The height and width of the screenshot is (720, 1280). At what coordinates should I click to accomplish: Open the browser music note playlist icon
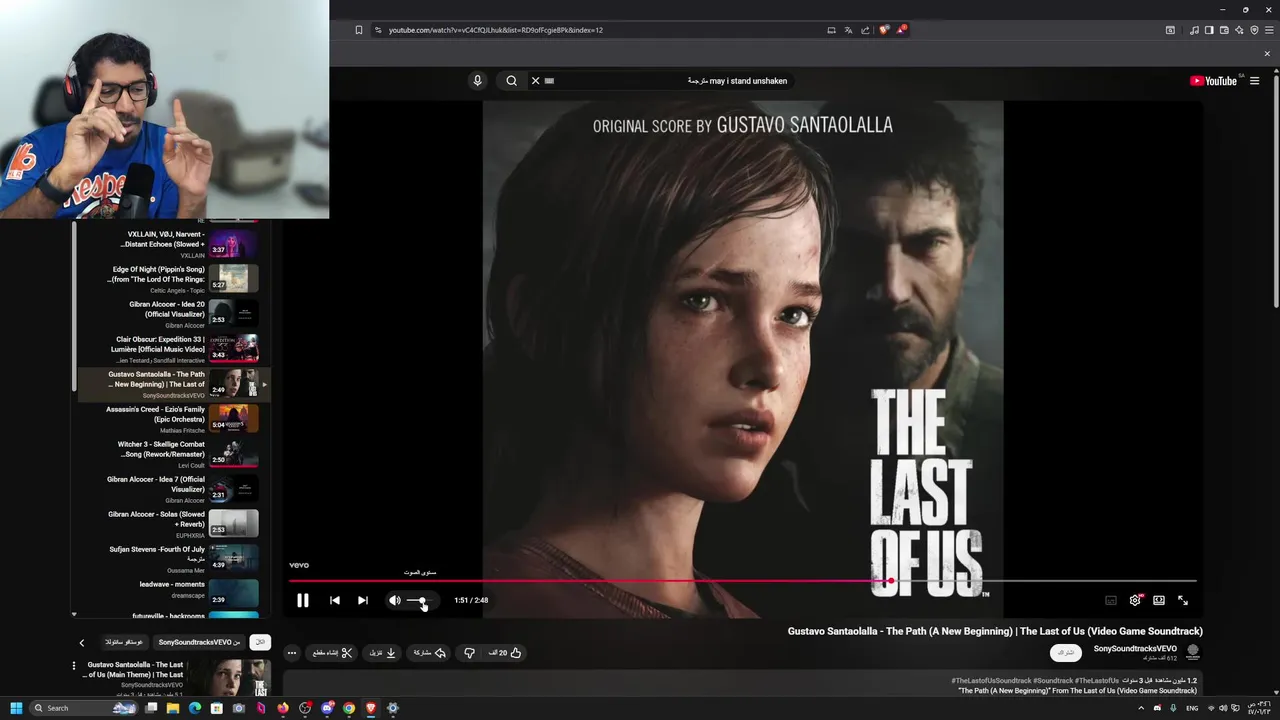(x=1194, y=30)
